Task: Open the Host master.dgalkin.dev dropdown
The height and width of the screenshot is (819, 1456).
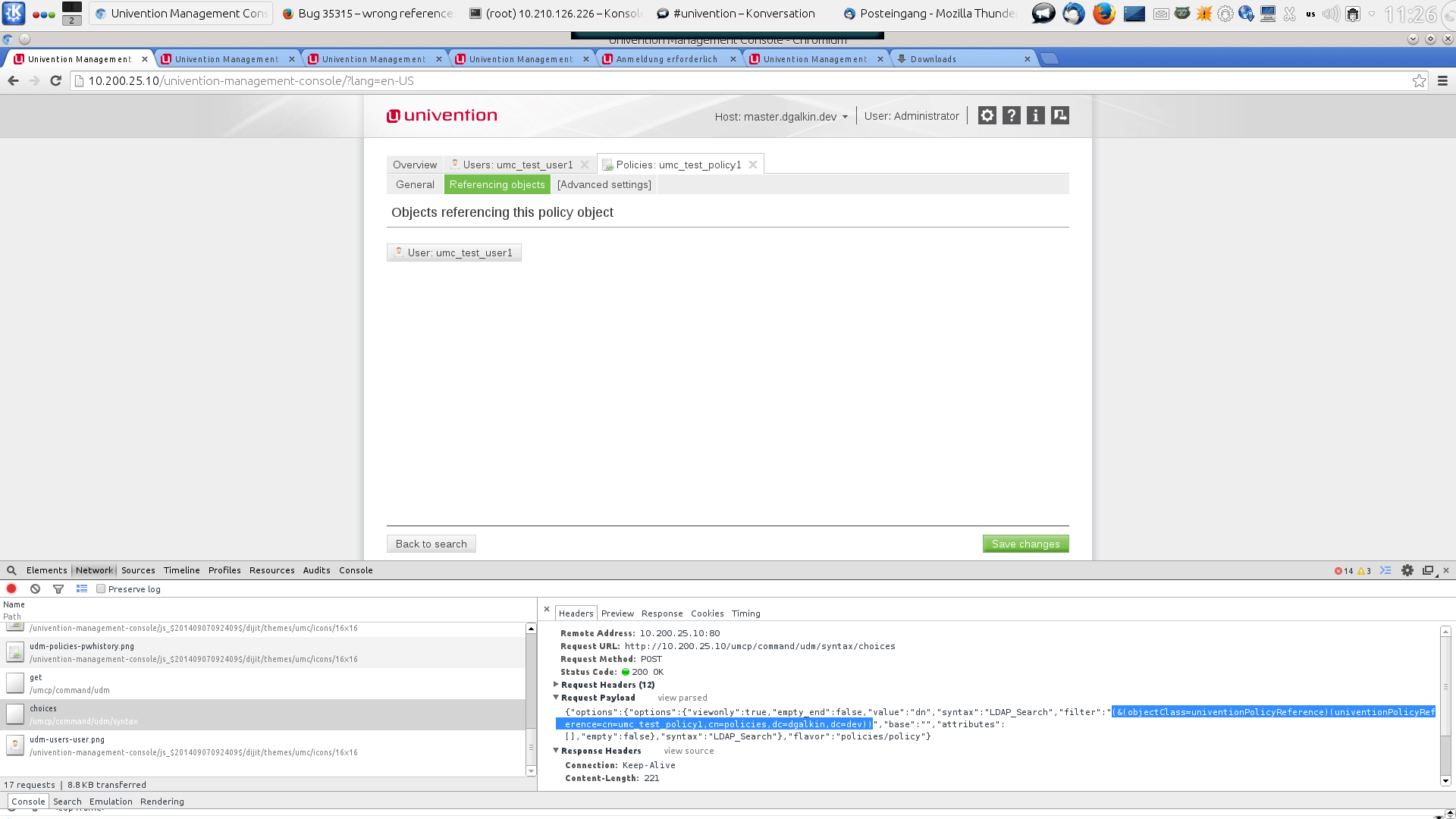Action: coord(781,116)
